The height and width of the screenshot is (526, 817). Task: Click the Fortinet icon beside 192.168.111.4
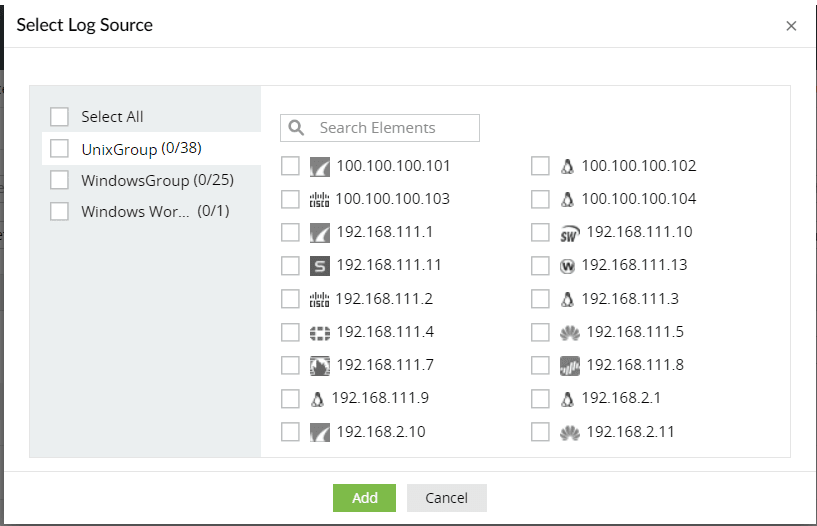tap(320, 332)
